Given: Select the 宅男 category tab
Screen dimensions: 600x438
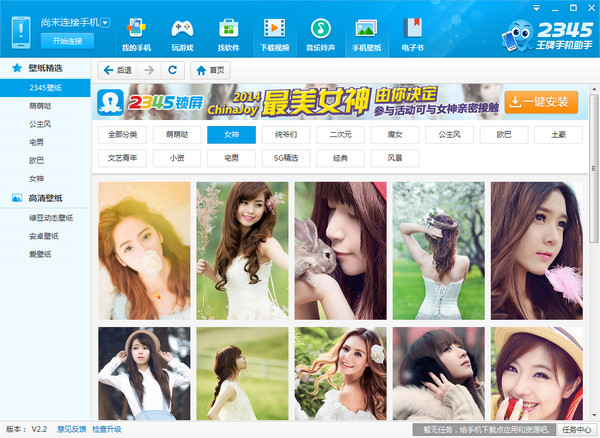Looking at the screenshot, I should click(x=232, y=158).
